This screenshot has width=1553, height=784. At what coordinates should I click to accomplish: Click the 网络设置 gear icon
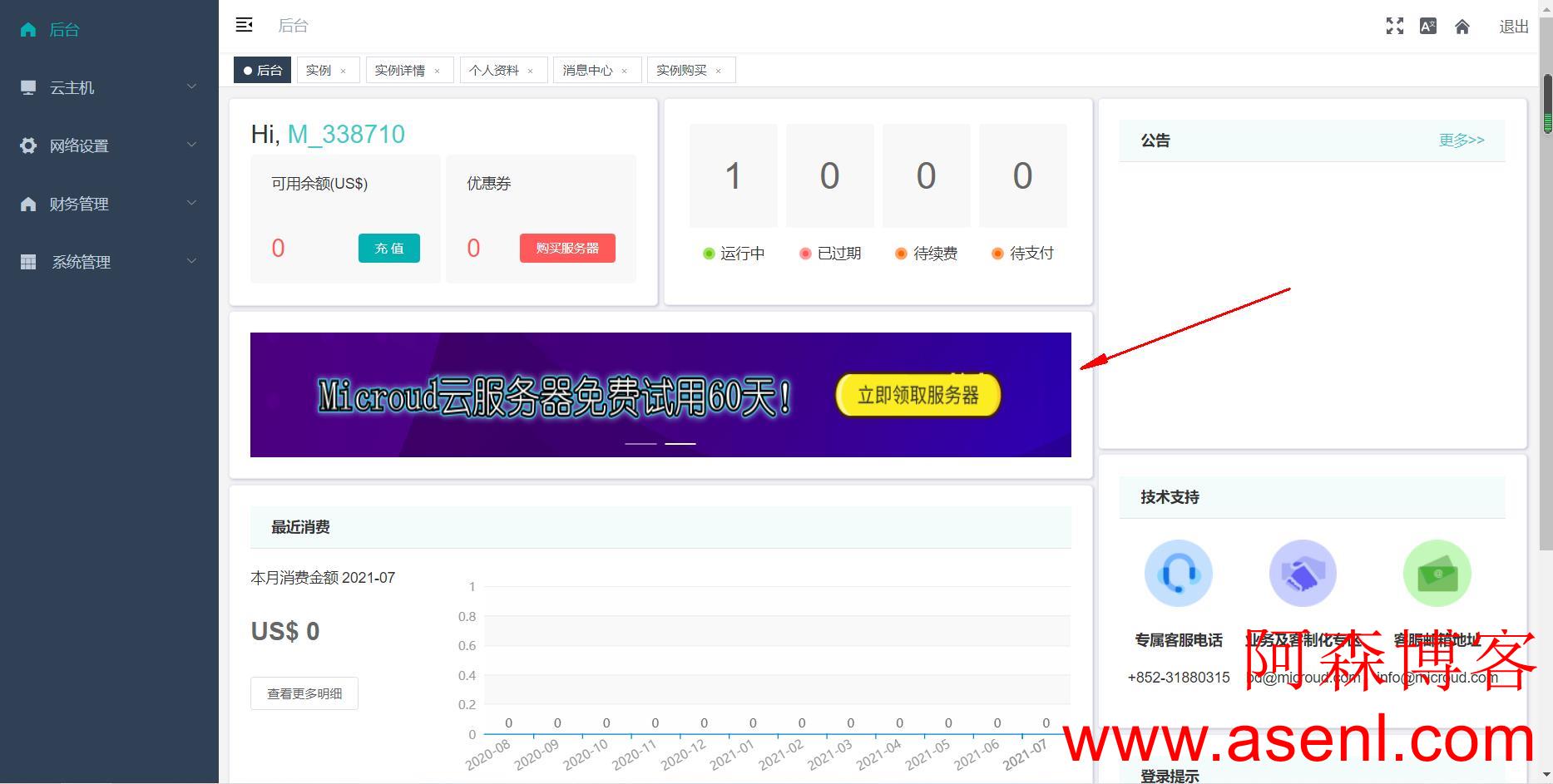point(28,145)
